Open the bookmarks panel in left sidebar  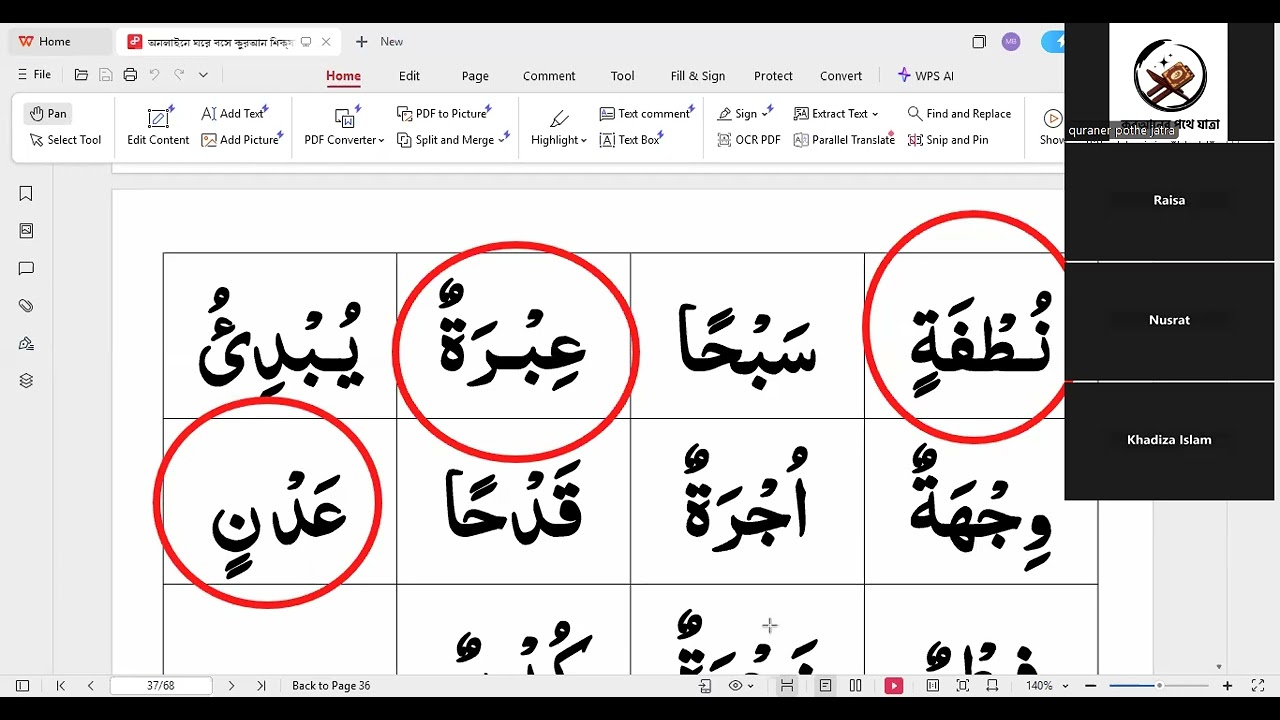(26, 194)
